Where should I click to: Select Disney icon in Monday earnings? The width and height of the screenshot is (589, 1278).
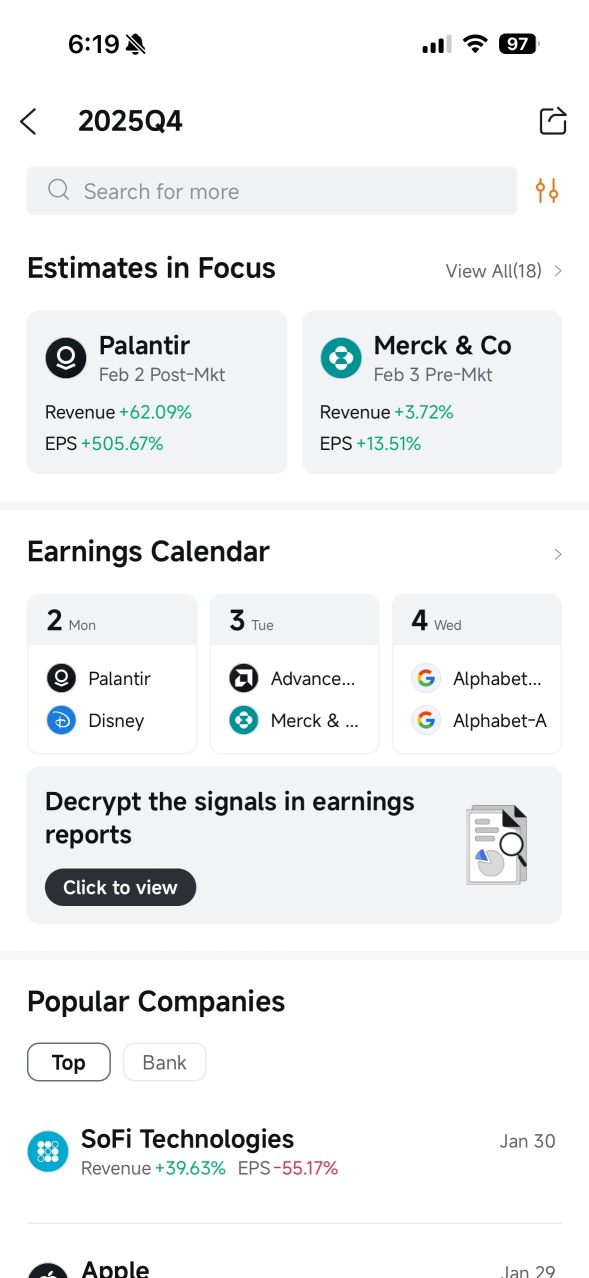[61, 720]
